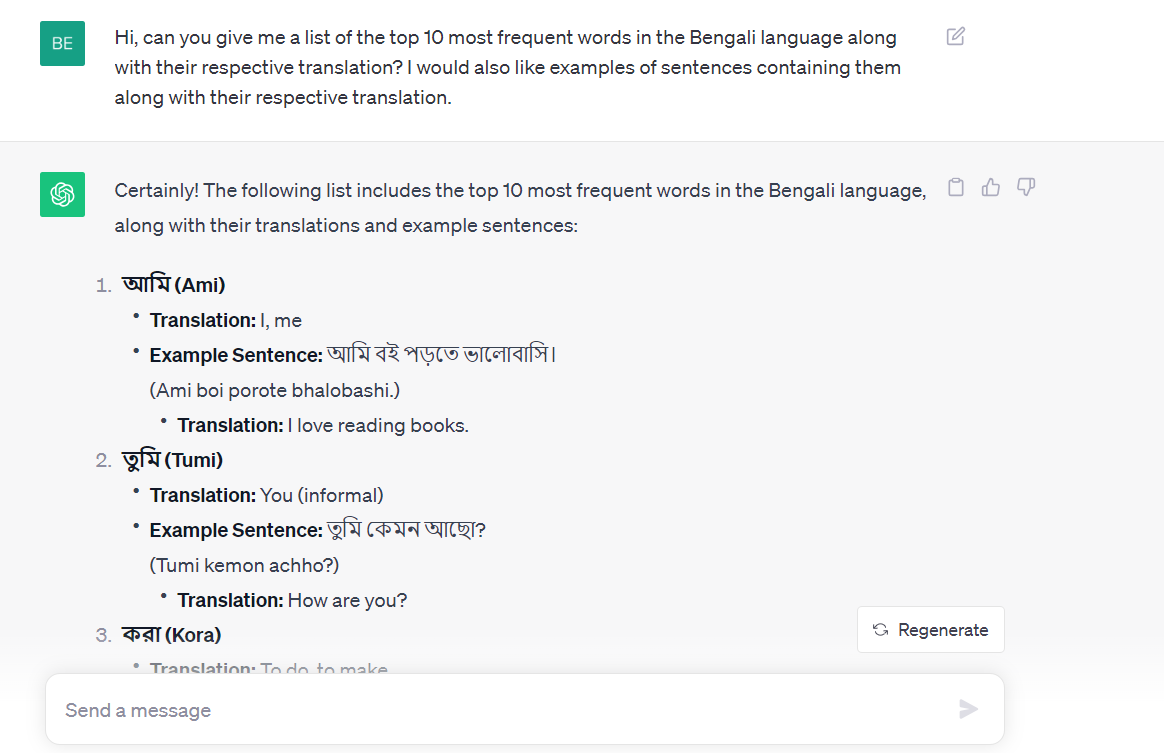The height and width of the screenshot is (753, 1164).
Task: Give the response a thumbs down
Action: [1026, 187]
